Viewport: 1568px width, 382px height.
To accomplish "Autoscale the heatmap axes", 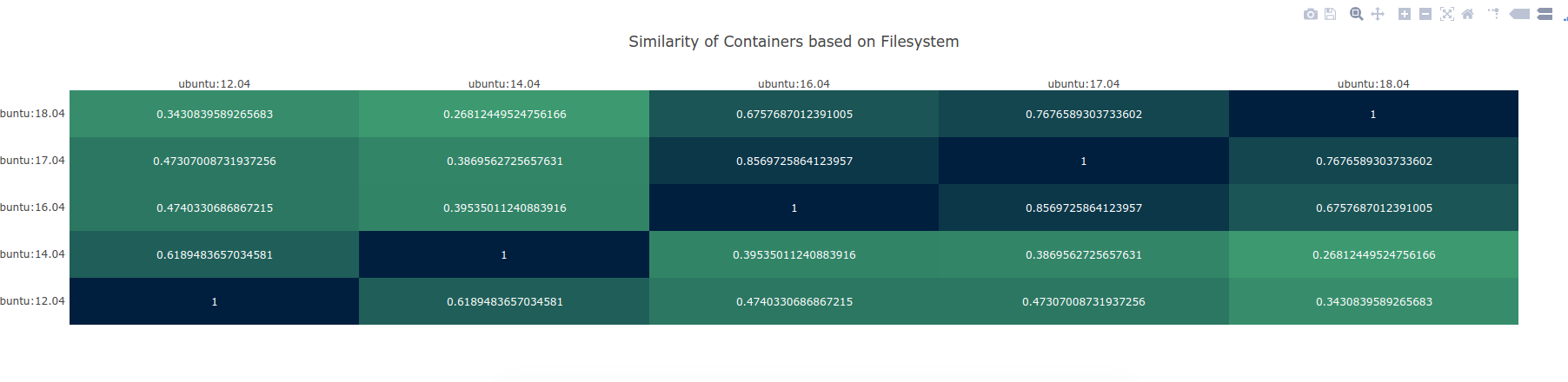I will pos(1446,14).
